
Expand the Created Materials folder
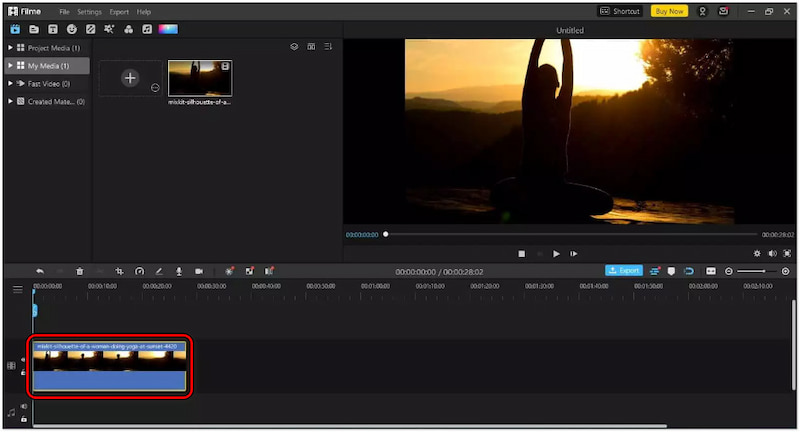10,102
